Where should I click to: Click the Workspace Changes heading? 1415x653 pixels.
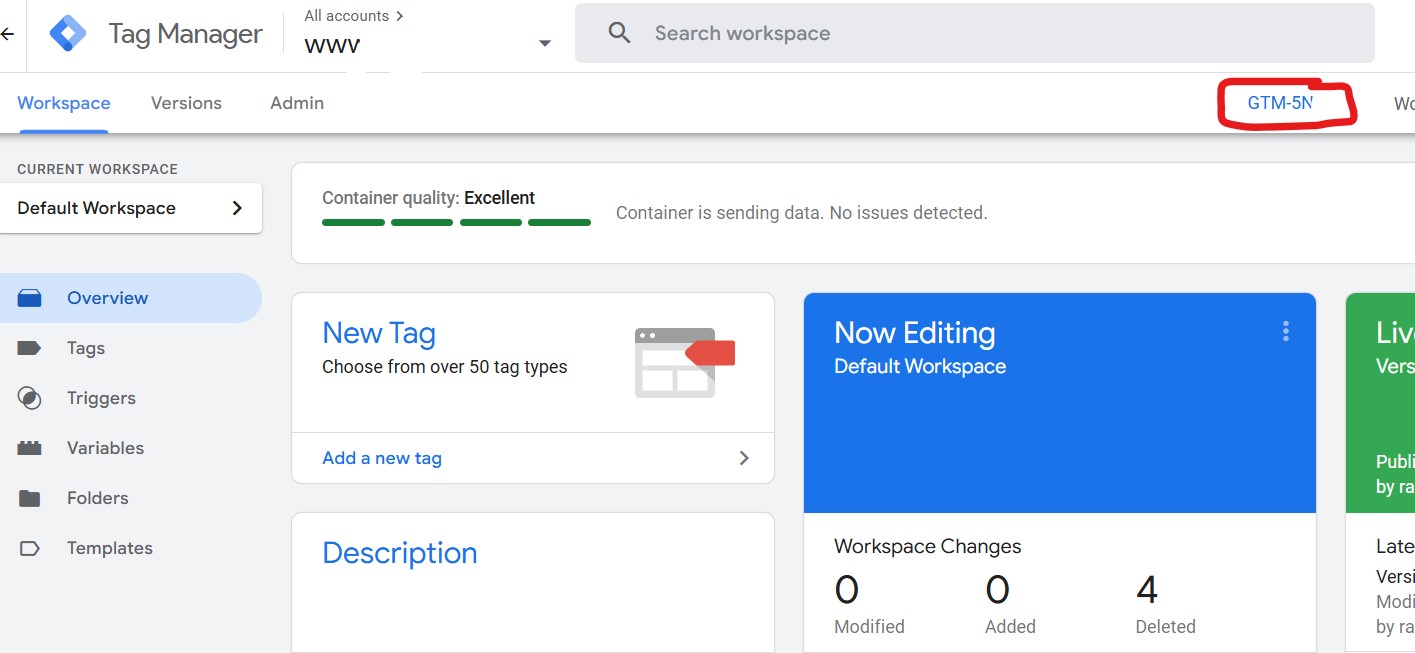pos(928,546)
